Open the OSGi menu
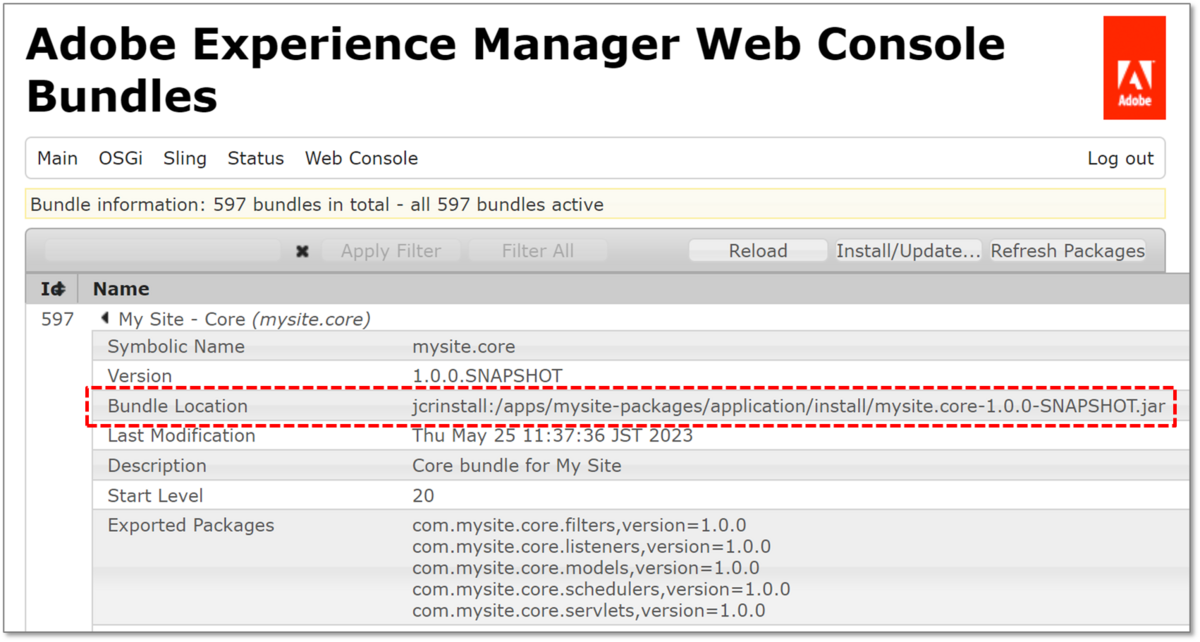1200x642 pixels. pyautogui.click(x=120, y=158)
